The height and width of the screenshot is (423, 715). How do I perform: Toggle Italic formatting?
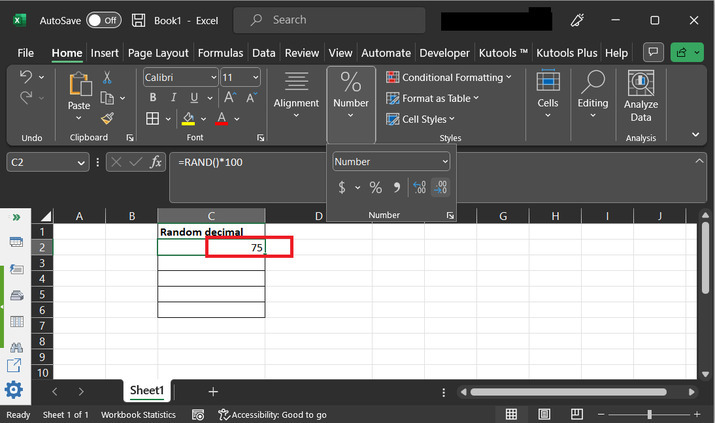pos(174,98)
